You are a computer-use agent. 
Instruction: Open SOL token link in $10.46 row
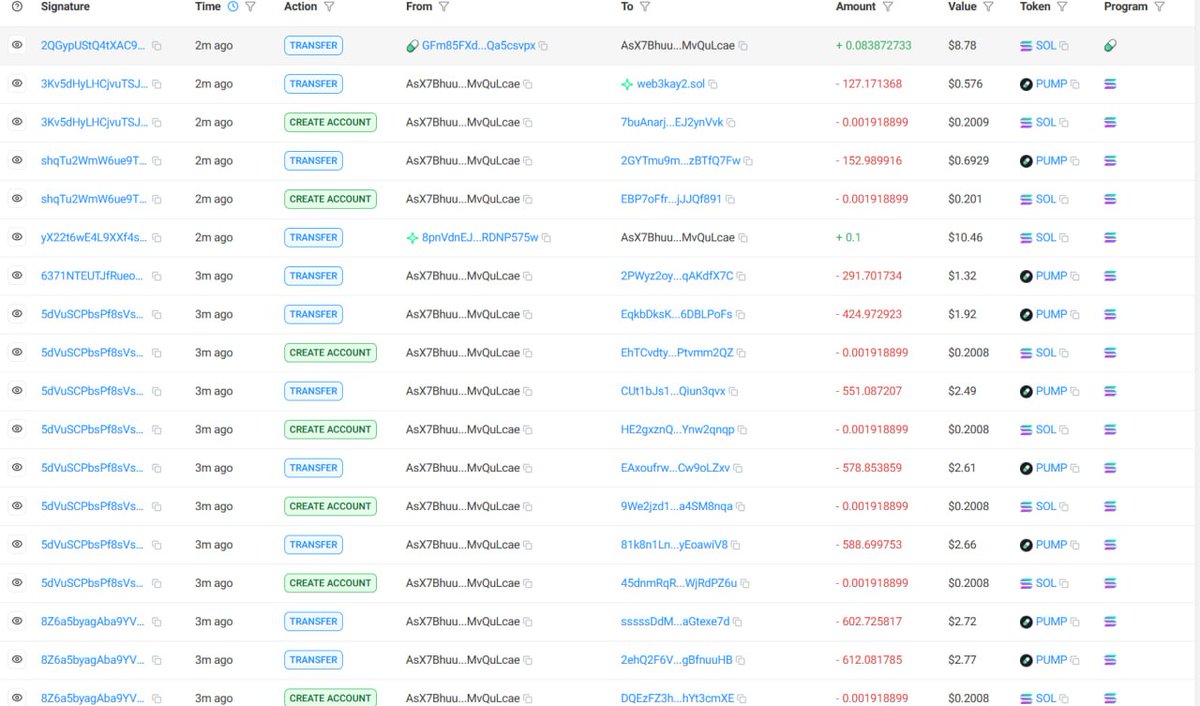[1046, 237]
